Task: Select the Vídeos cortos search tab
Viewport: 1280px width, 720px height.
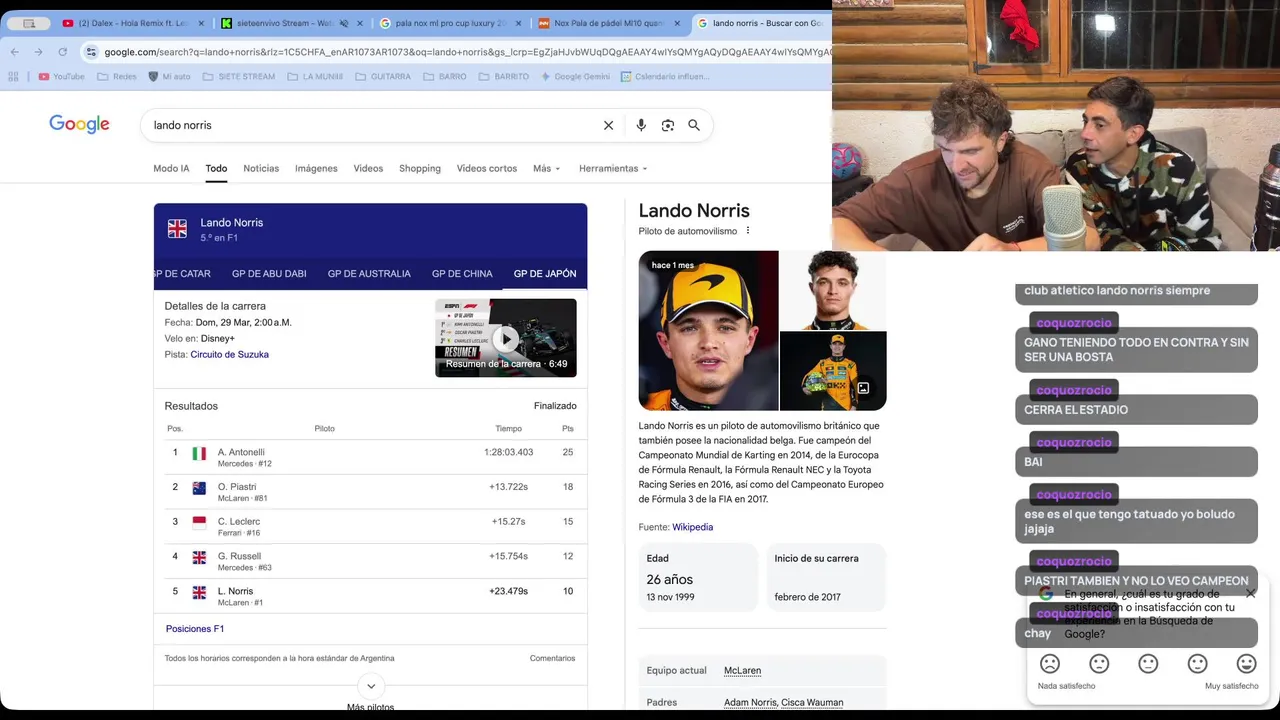Action: (x=487, y=168)
